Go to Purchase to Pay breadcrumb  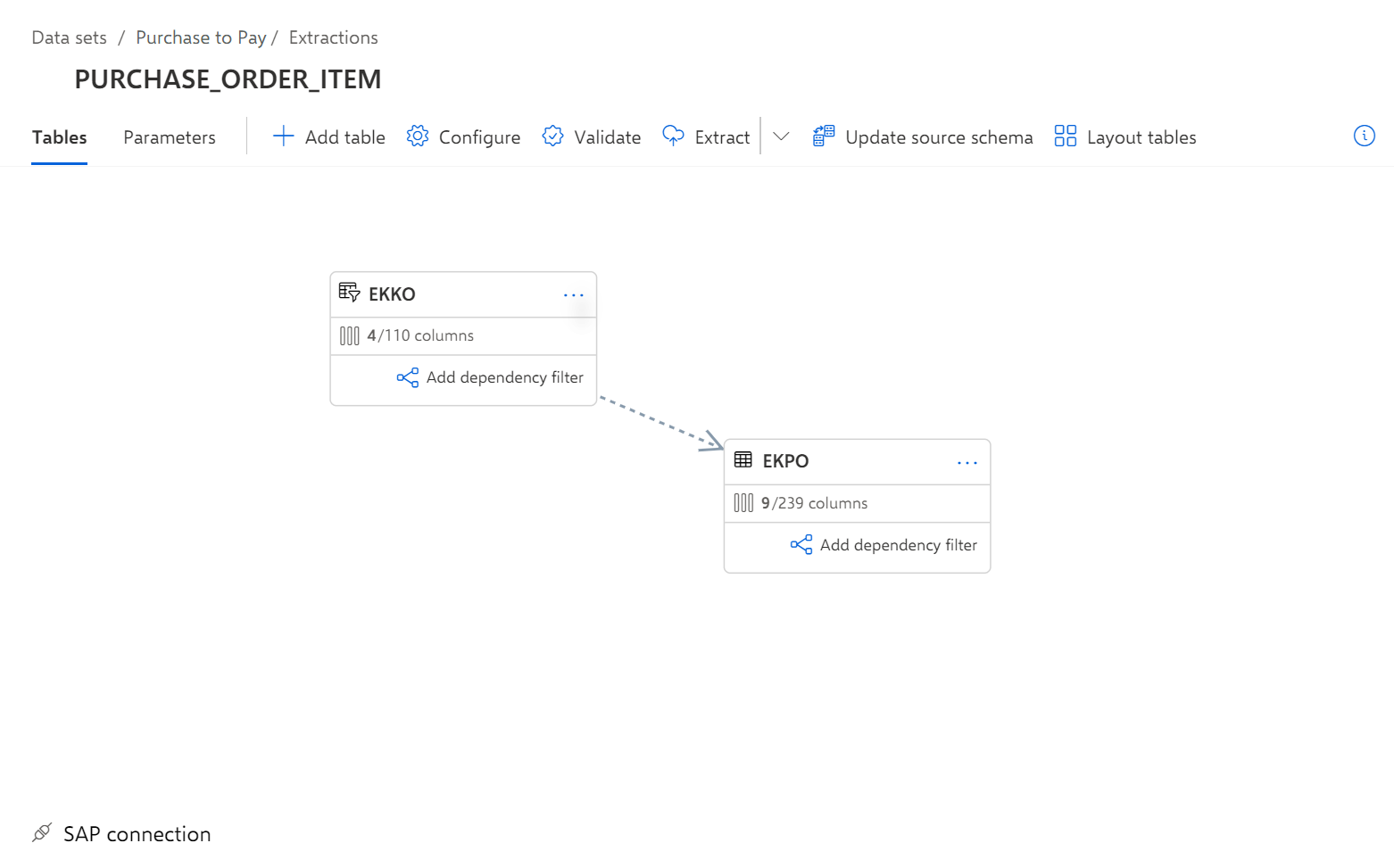[x=201, y=37]
